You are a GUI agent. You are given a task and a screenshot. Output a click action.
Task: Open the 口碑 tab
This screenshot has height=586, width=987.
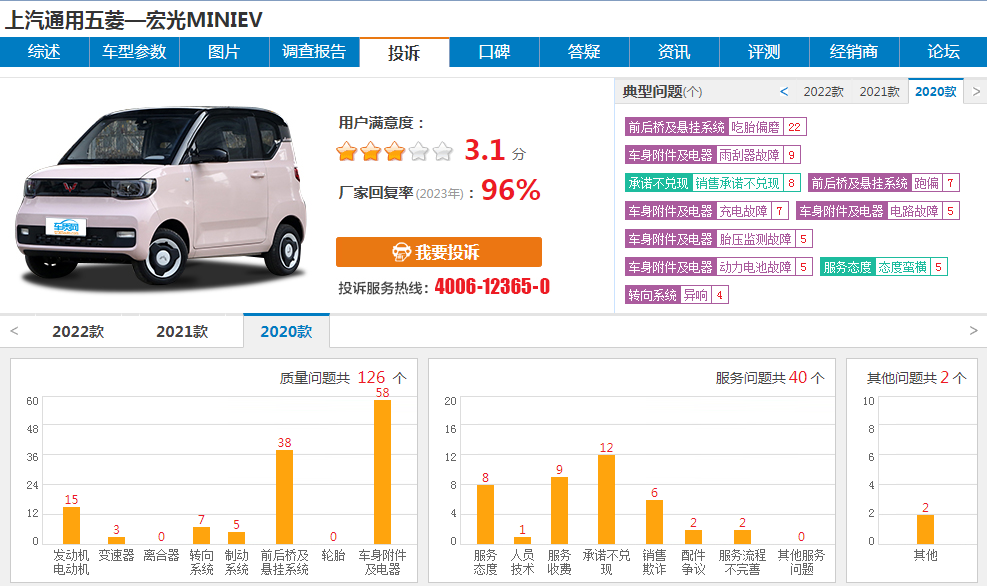click(x=494, y=52)
